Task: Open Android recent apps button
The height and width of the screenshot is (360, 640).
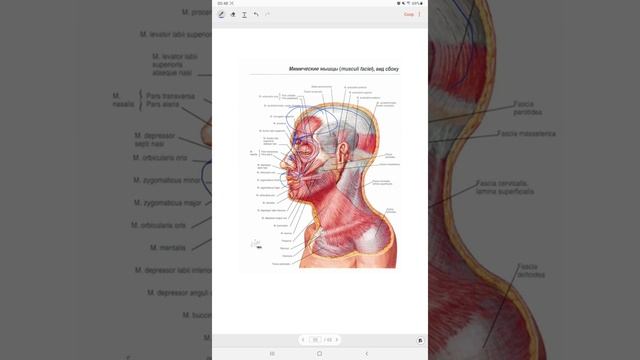Action: 272,354
